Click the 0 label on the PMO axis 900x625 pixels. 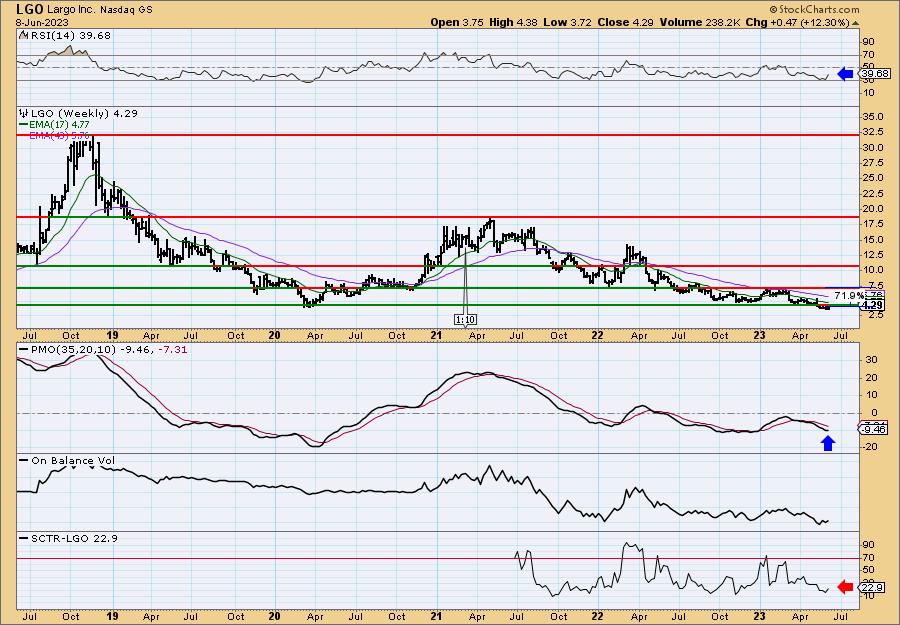[x=875, y=413]
